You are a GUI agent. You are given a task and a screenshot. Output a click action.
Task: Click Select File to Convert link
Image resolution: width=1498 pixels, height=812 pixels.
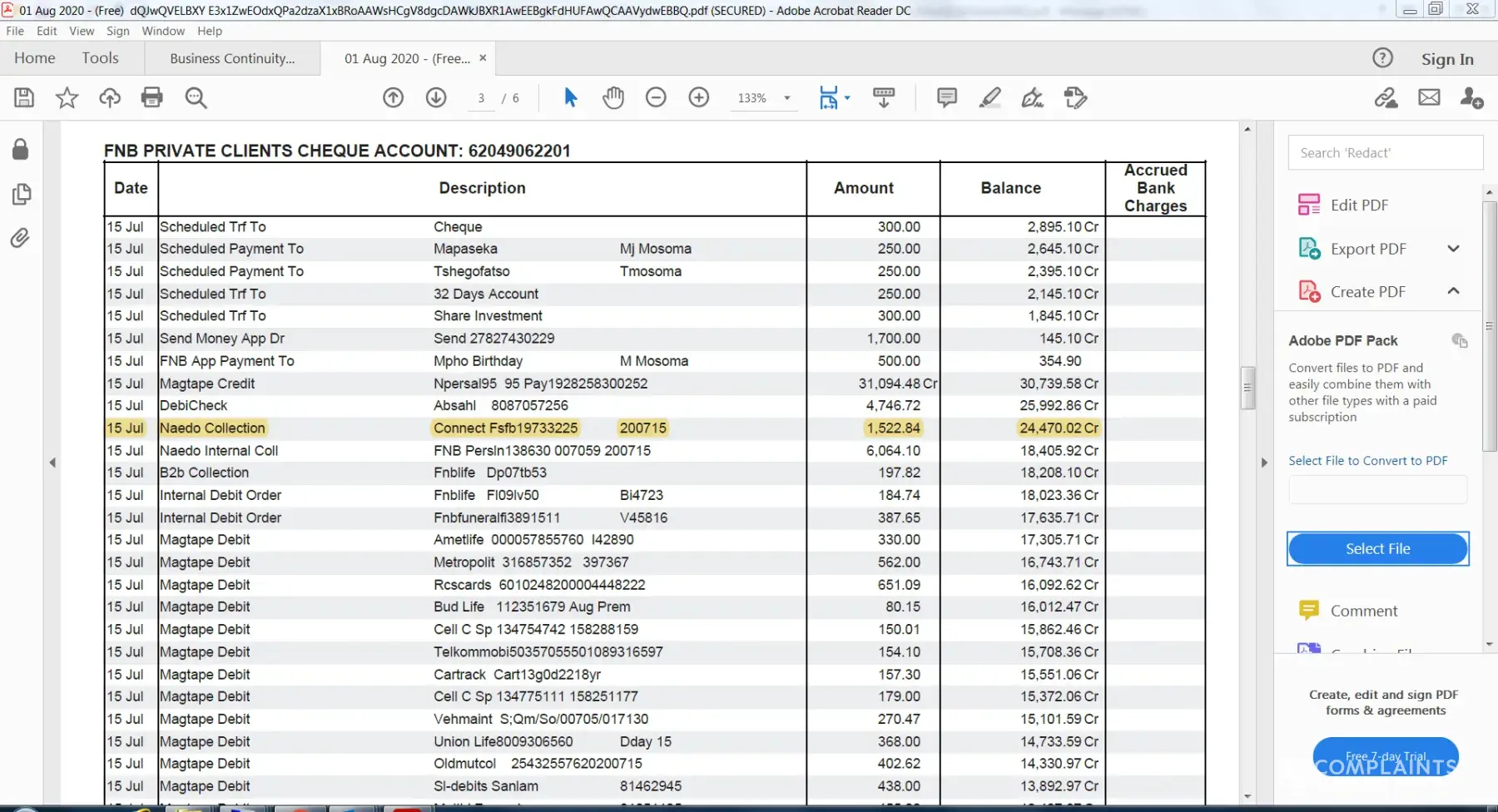(1367, 461)
